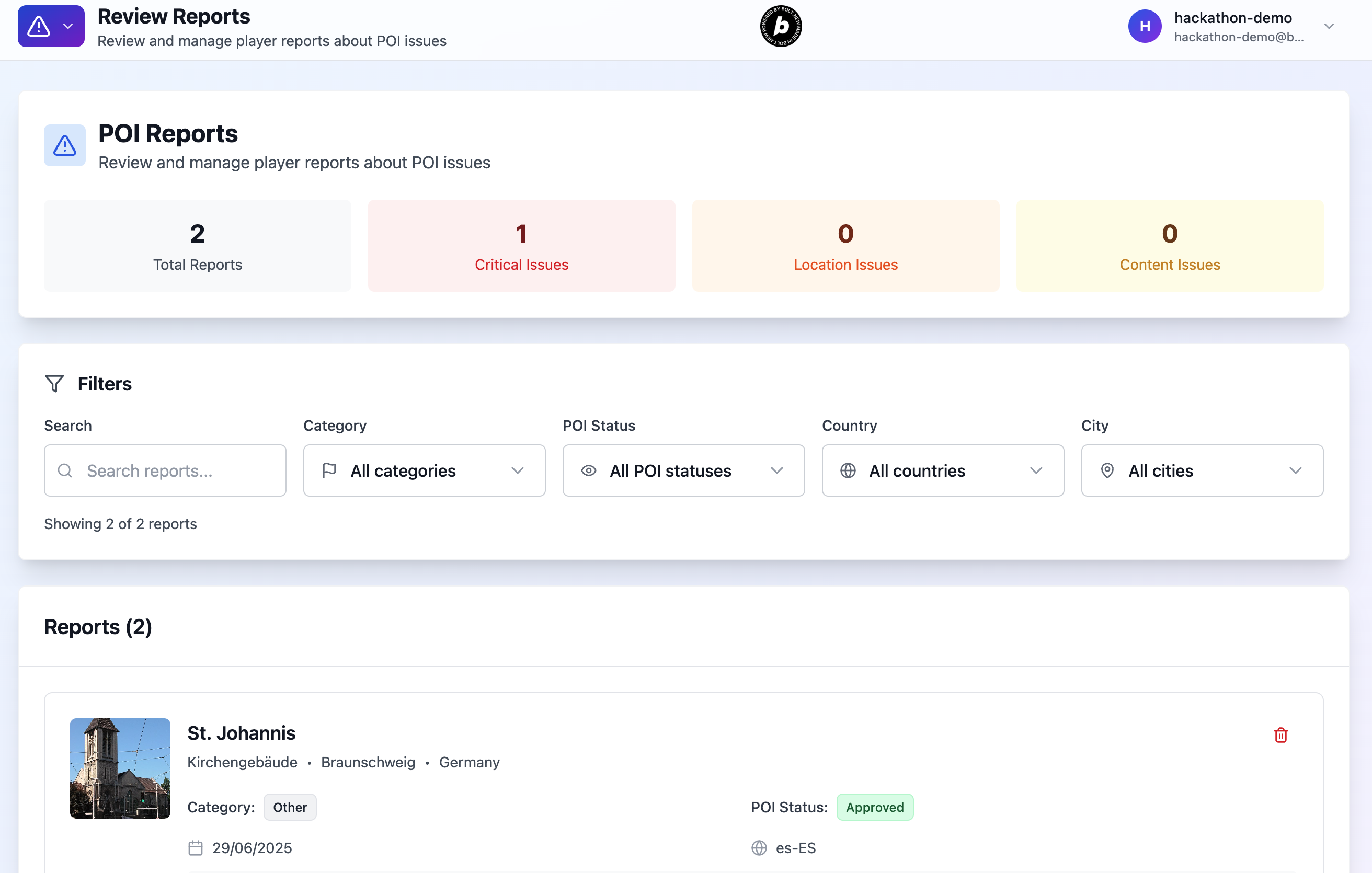Screen dimensions: 1372x873
Task: Expand the hackathon-demo account menu chevron
Action: click(1329, 26)
